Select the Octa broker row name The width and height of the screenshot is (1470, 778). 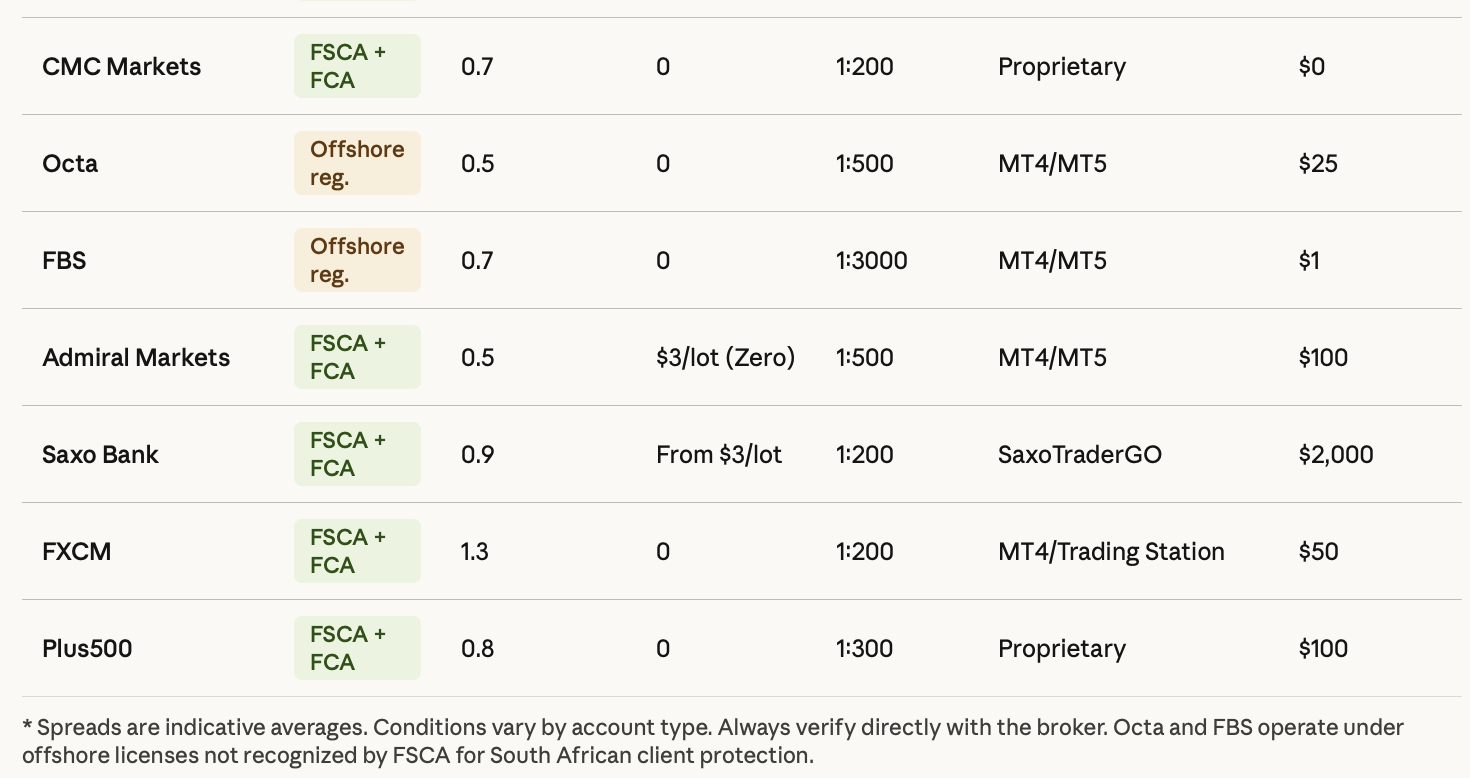coord(70,164)
